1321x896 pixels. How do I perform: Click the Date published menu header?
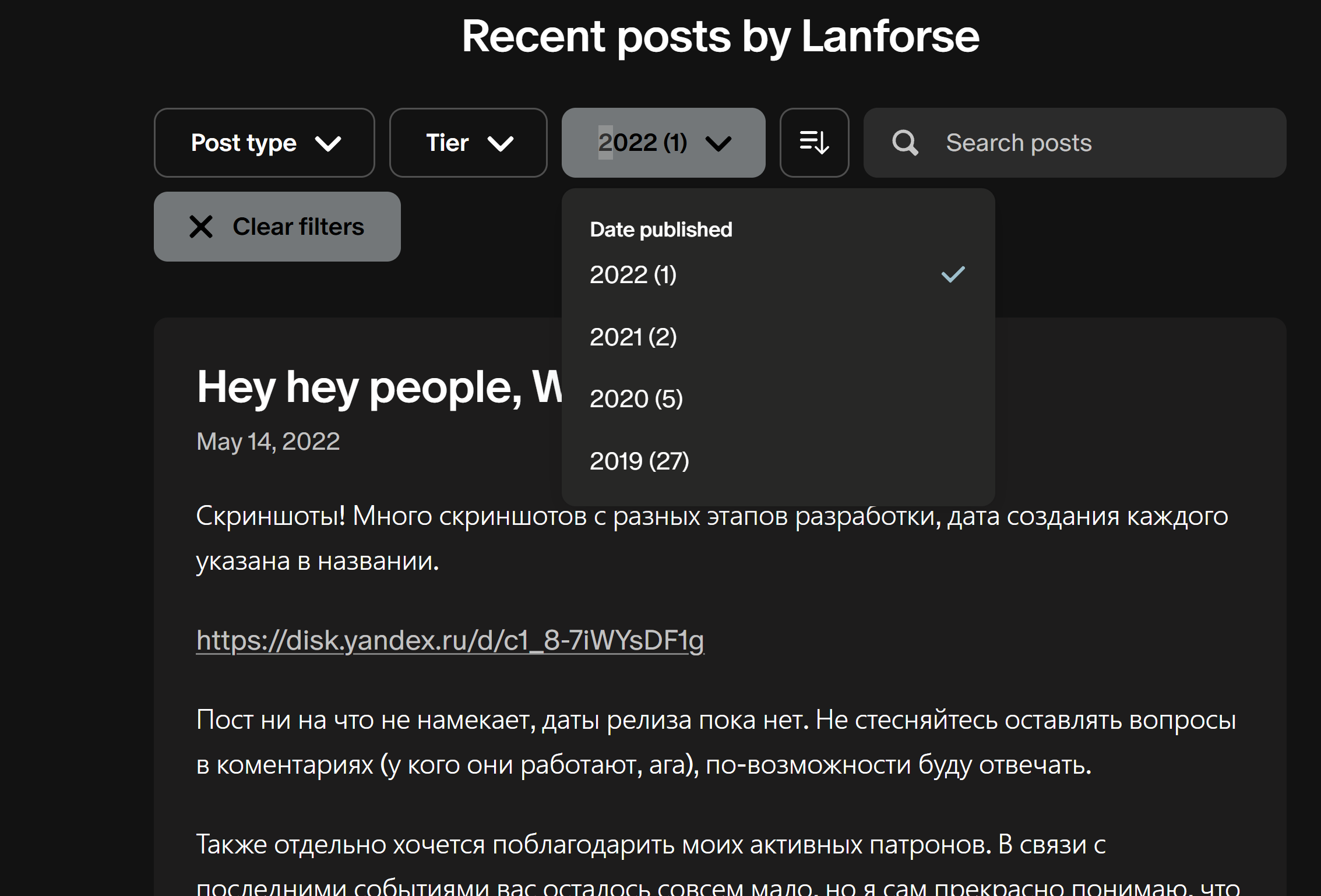[661, 230]
